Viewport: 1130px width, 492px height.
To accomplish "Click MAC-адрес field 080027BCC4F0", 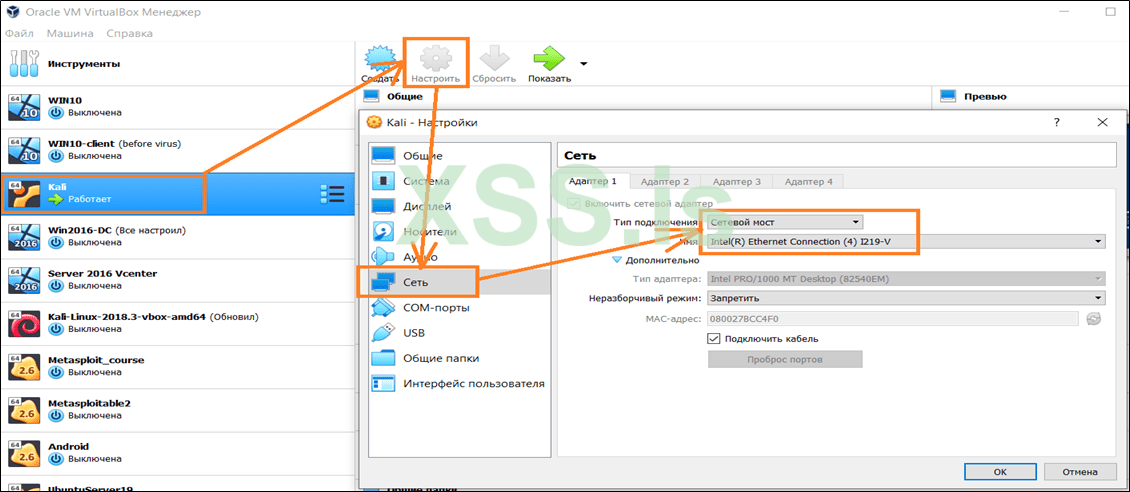I will tap(892, 318).
